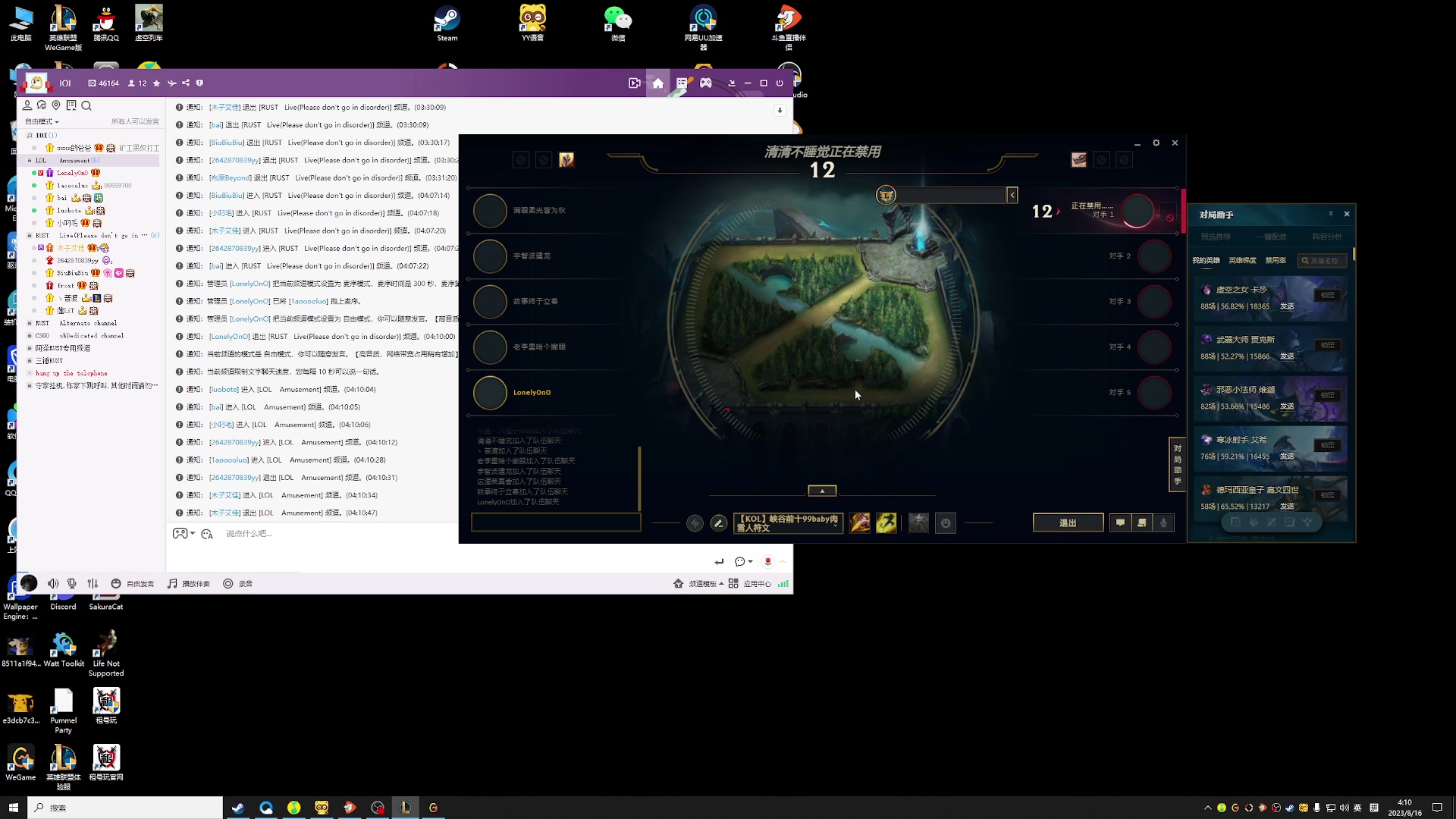Image resolution: width=1456 pixels, height=819 pixels.
Task: Click the person contacts icon above channel list
Action: [x=27, y=105]
